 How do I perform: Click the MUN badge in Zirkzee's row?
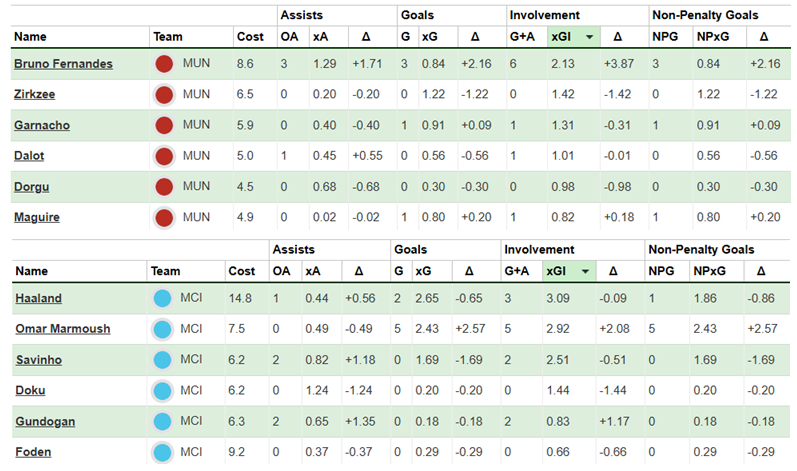coord(165,95)
